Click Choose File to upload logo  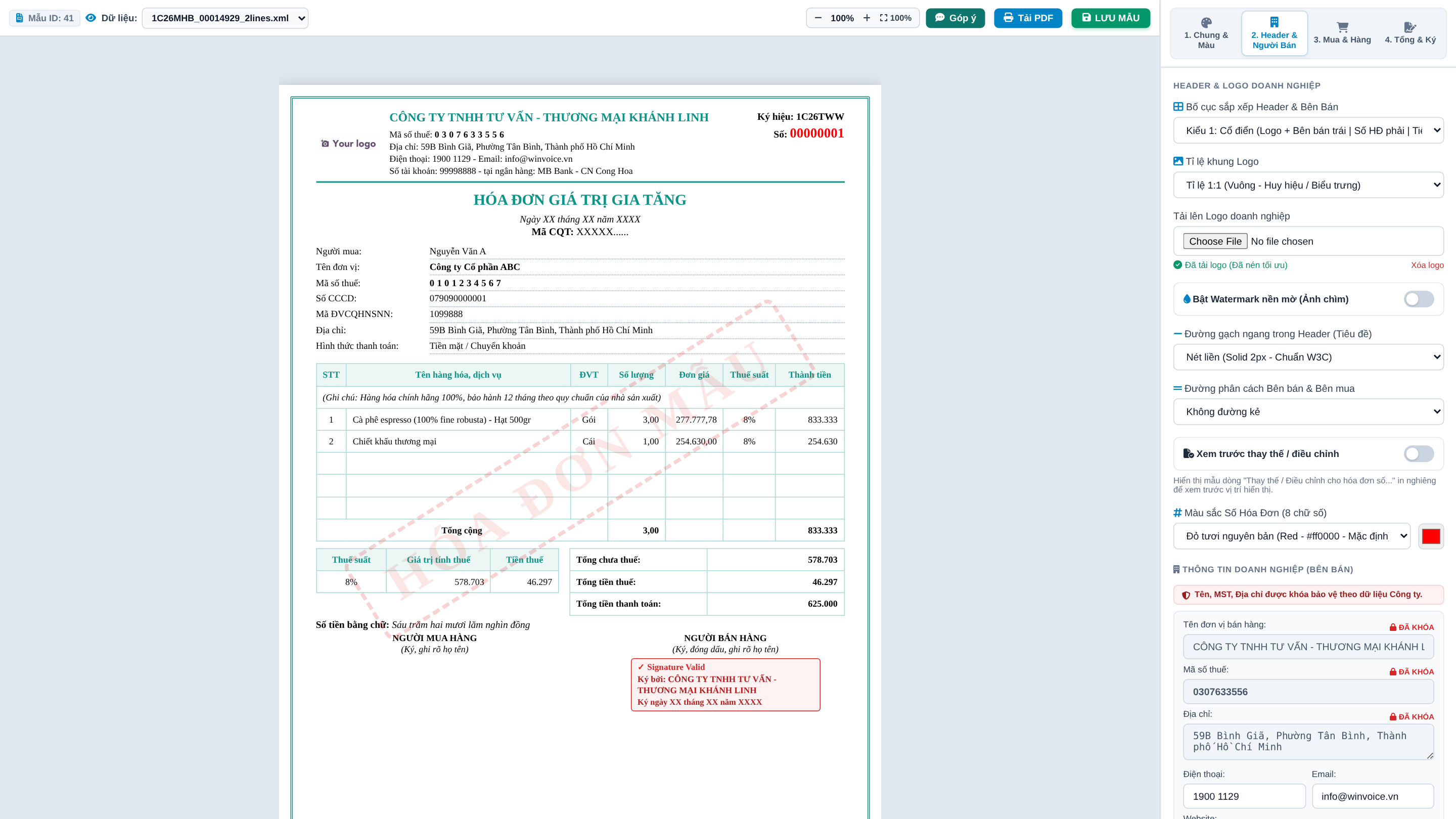tap(1215, 241)
